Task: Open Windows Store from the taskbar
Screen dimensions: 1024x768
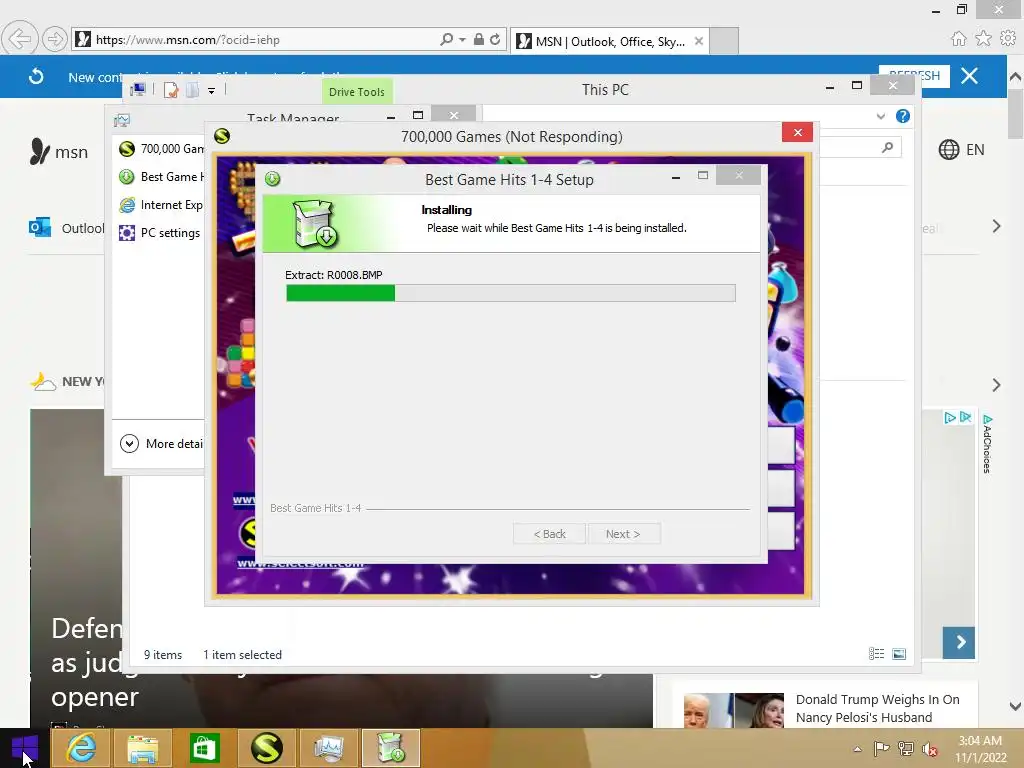Action: [x=204, y=748]
